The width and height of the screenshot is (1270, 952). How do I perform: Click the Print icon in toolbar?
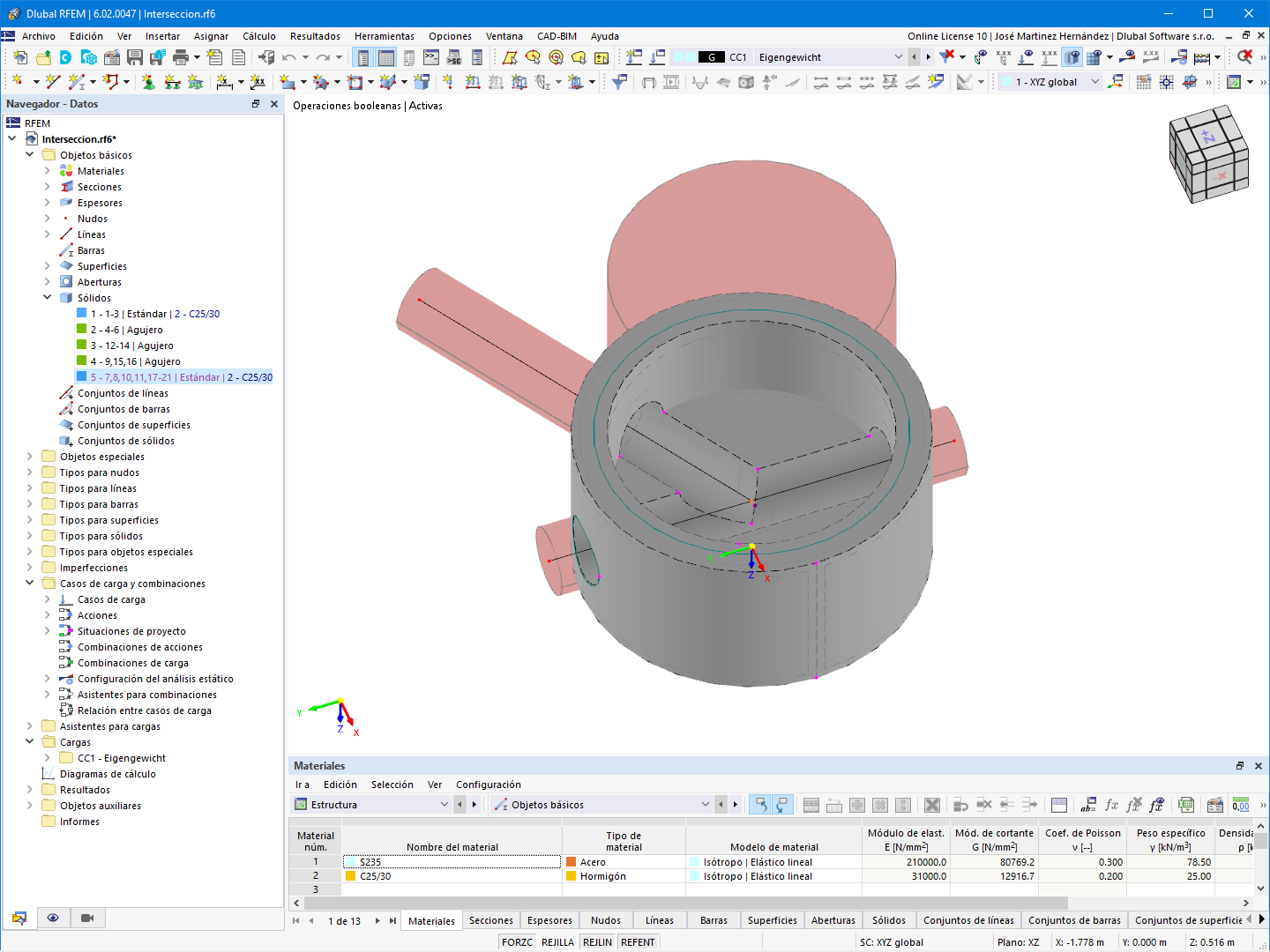pos(181,57)
